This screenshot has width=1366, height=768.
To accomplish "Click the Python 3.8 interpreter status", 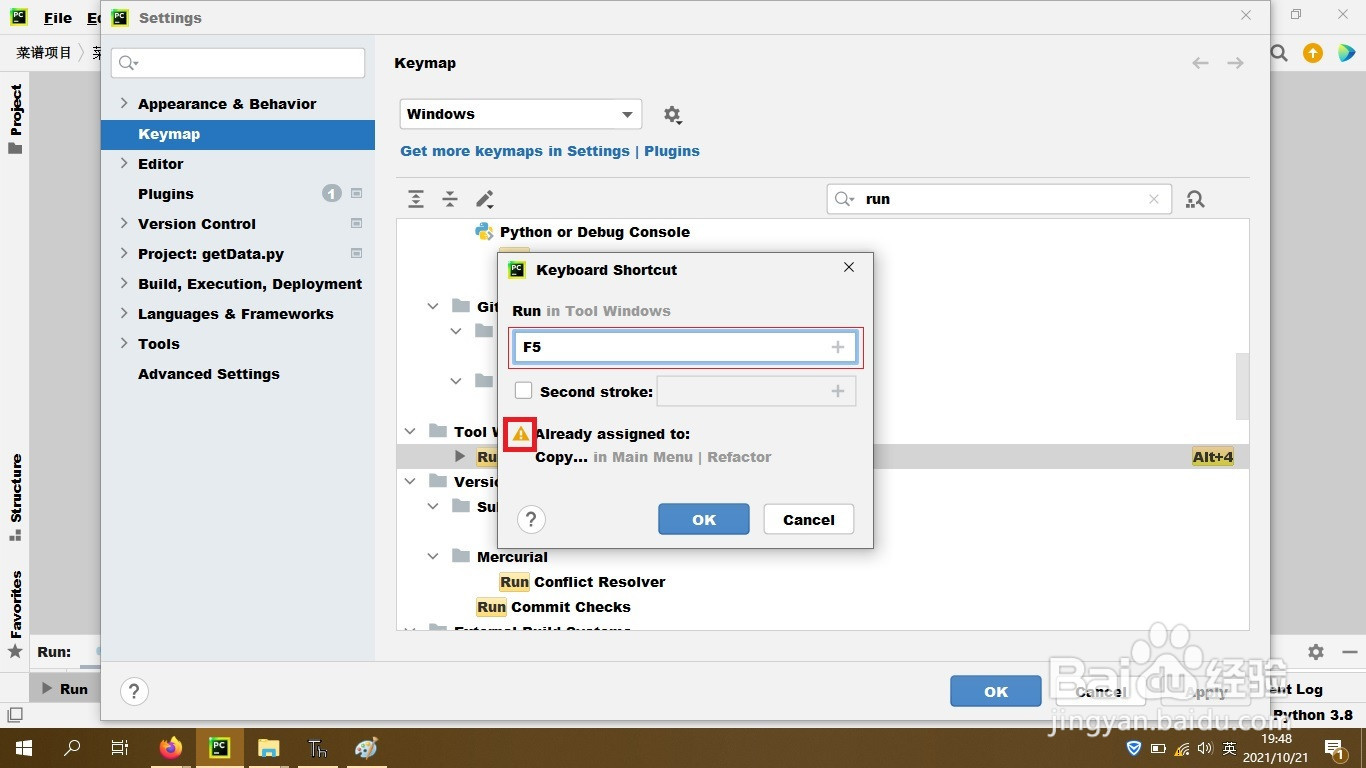I will pos(1313,715).
